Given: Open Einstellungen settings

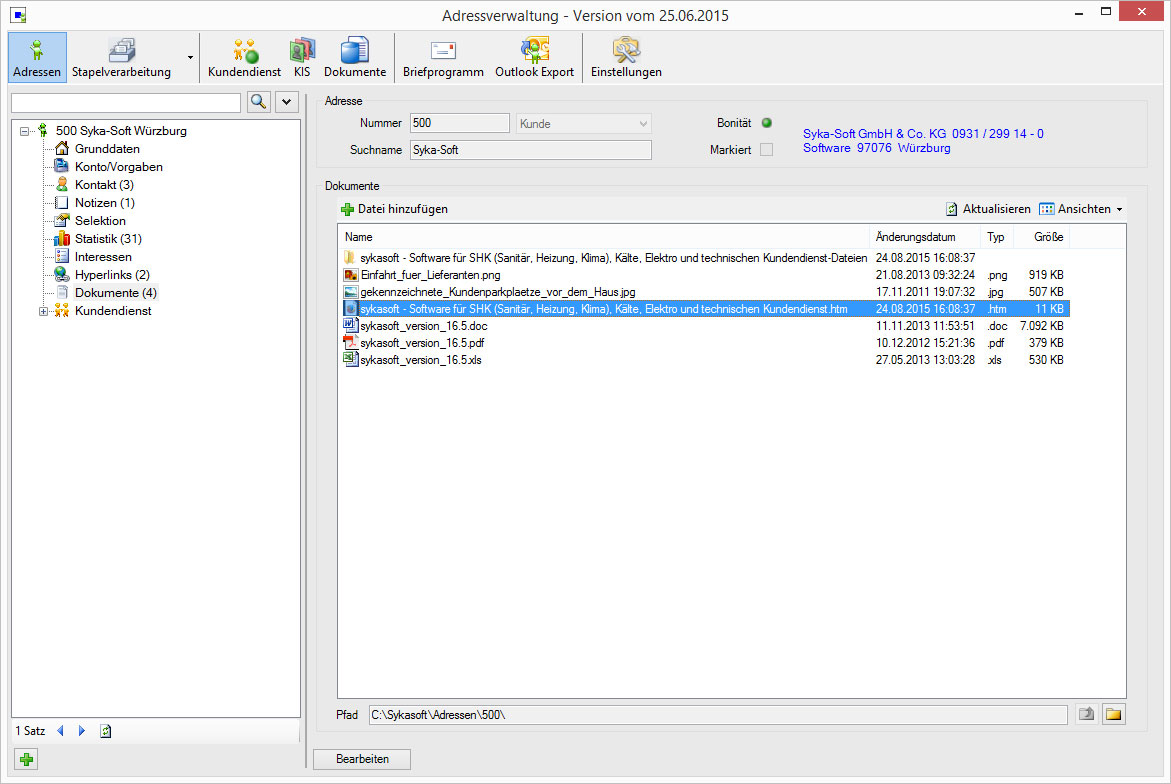Looking at the screenshot, I should (x=626, y=58).
